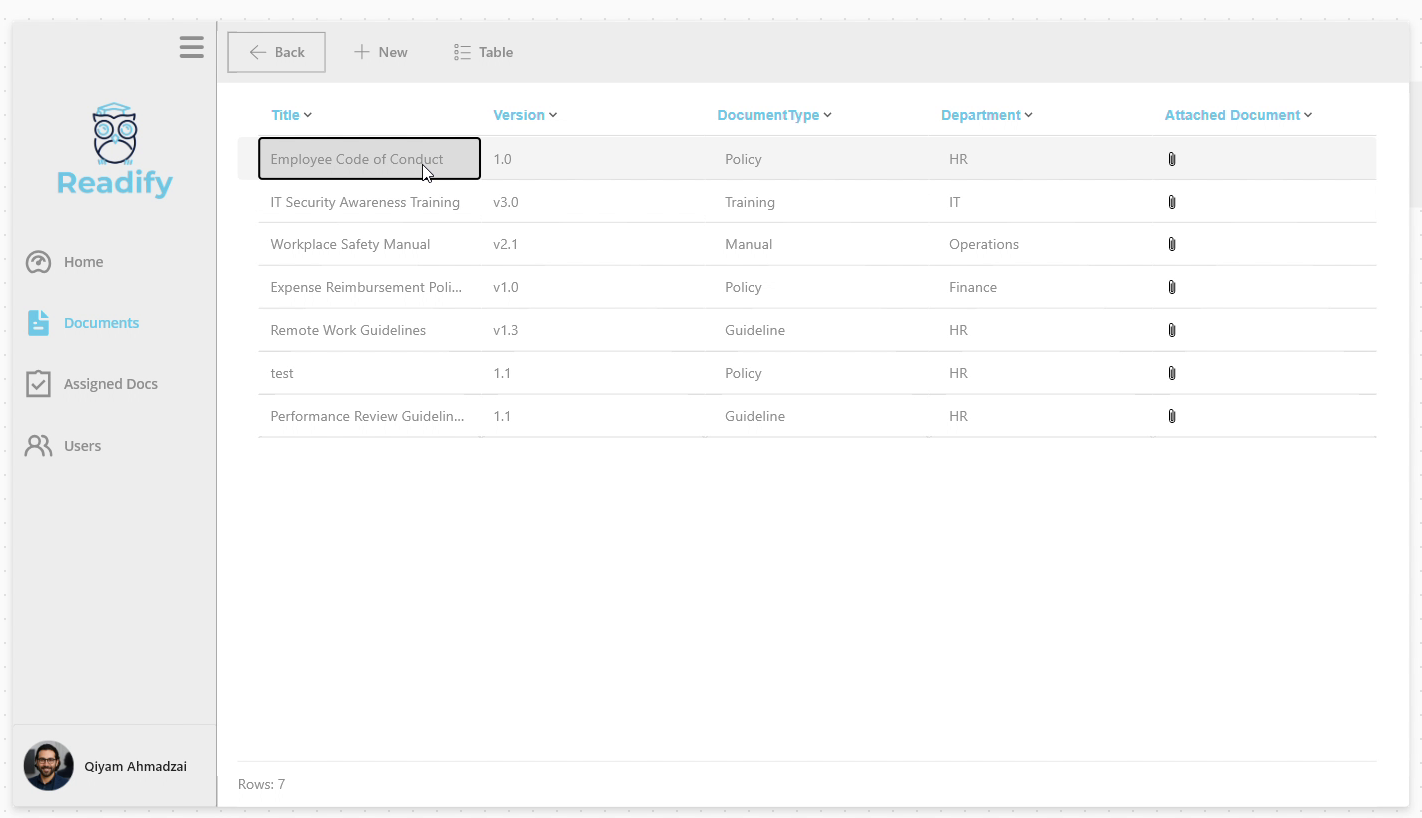
Task: Open Assigned Docs in the sidebar
Action: point(110,384)
